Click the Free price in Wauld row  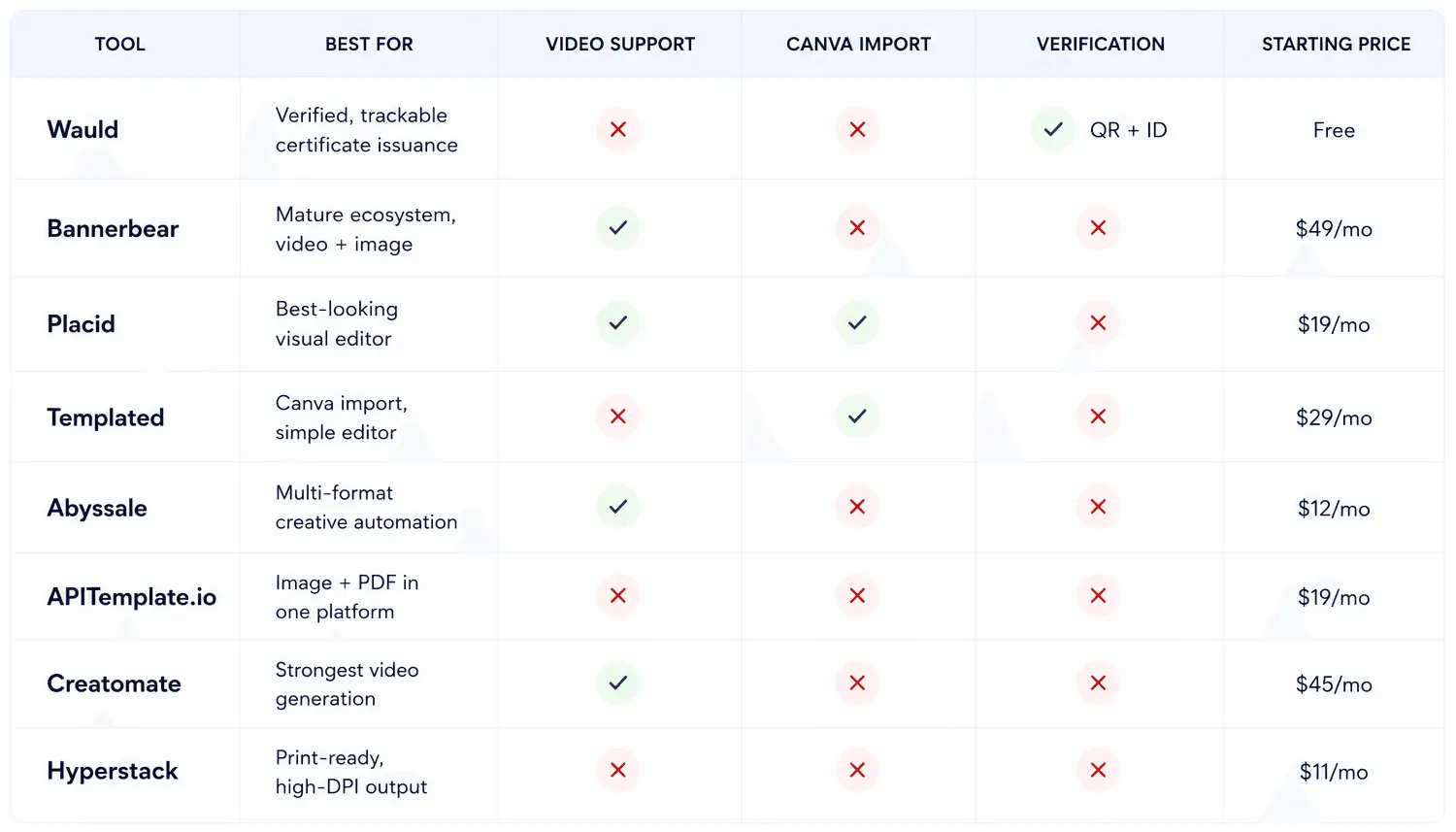[1334, 130]
